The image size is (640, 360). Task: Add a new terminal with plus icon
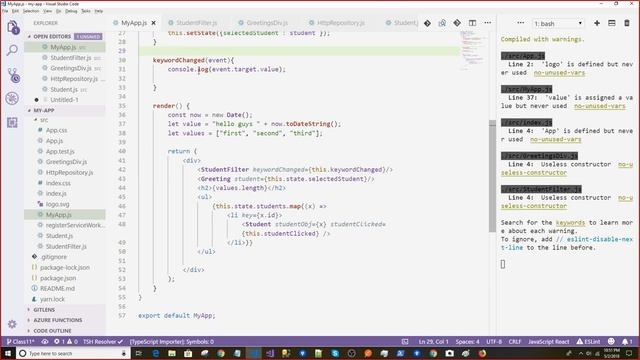click(x=597, y=23)
